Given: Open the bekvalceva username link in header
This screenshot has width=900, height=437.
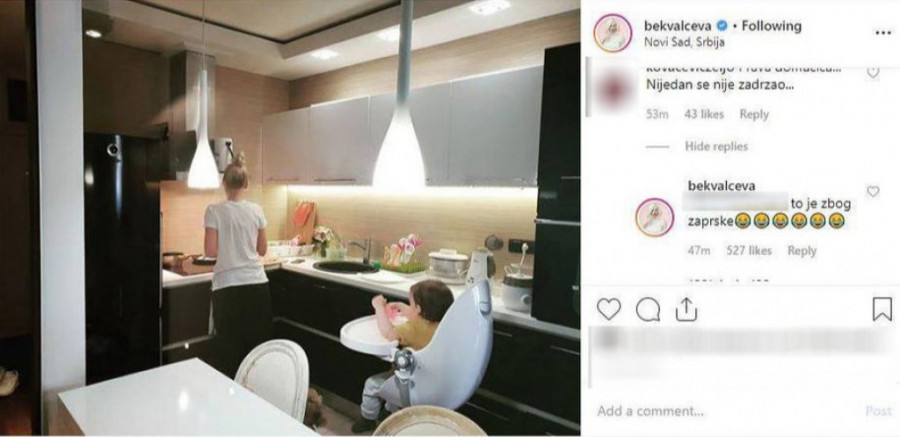Looking at the screenshot, I should pyautogui.click(x=678, y=26).
